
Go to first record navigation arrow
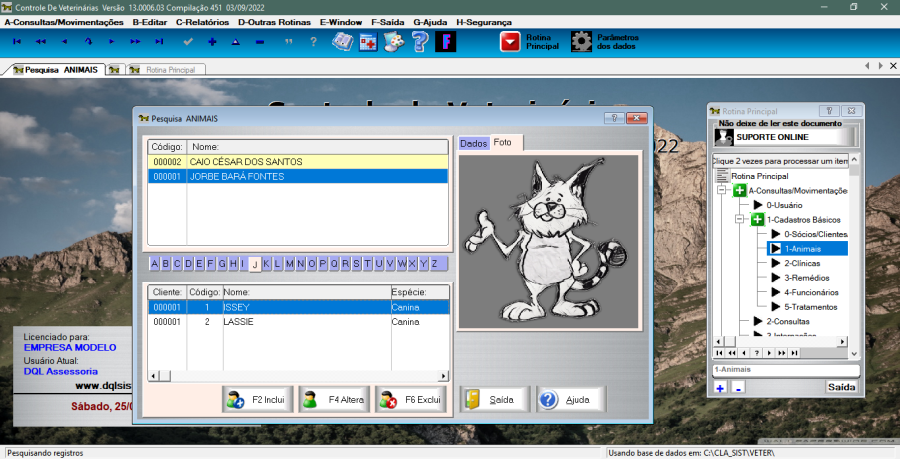(x=16, y=41)
